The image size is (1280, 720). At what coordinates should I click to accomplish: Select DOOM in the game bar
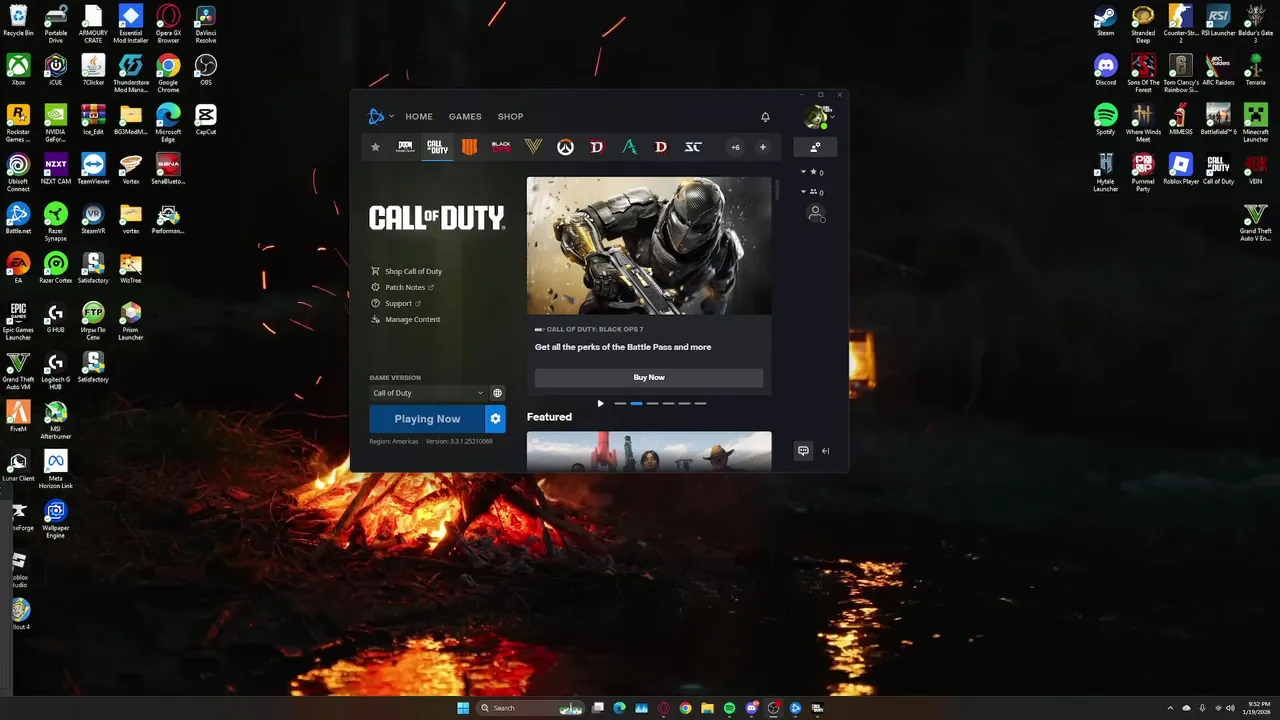[405, 147]
